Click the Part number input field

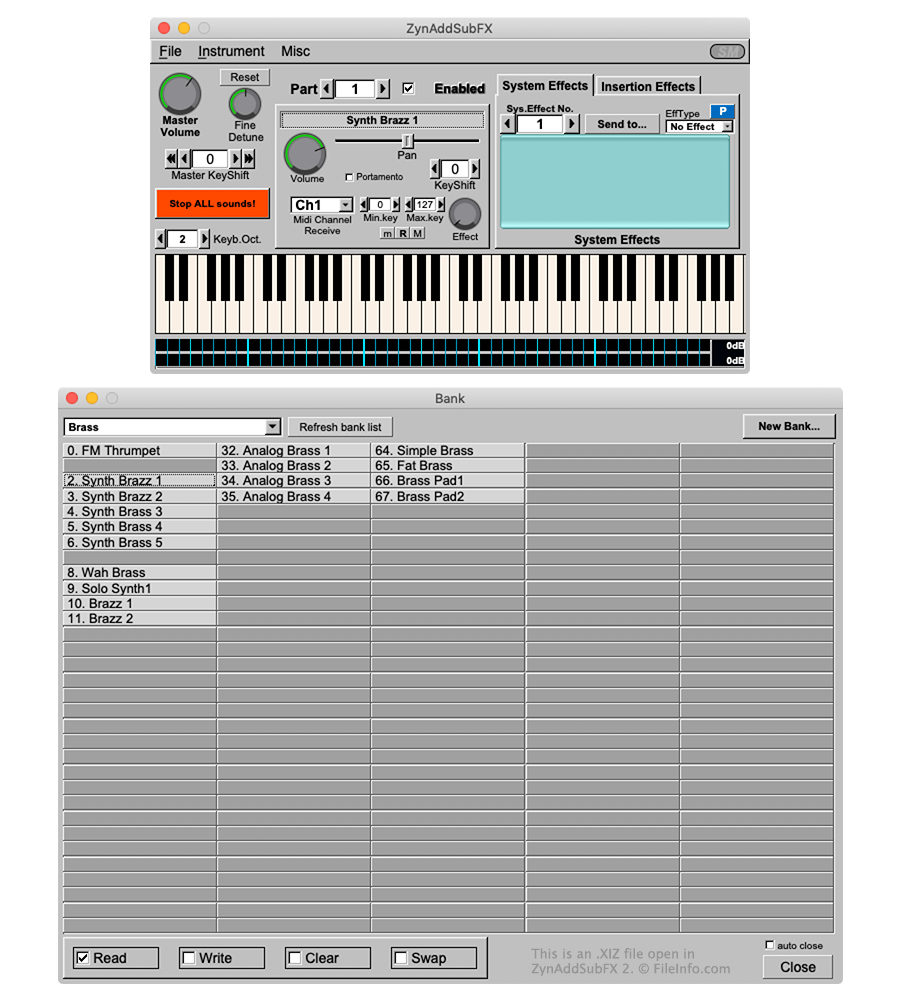point(354,89)
